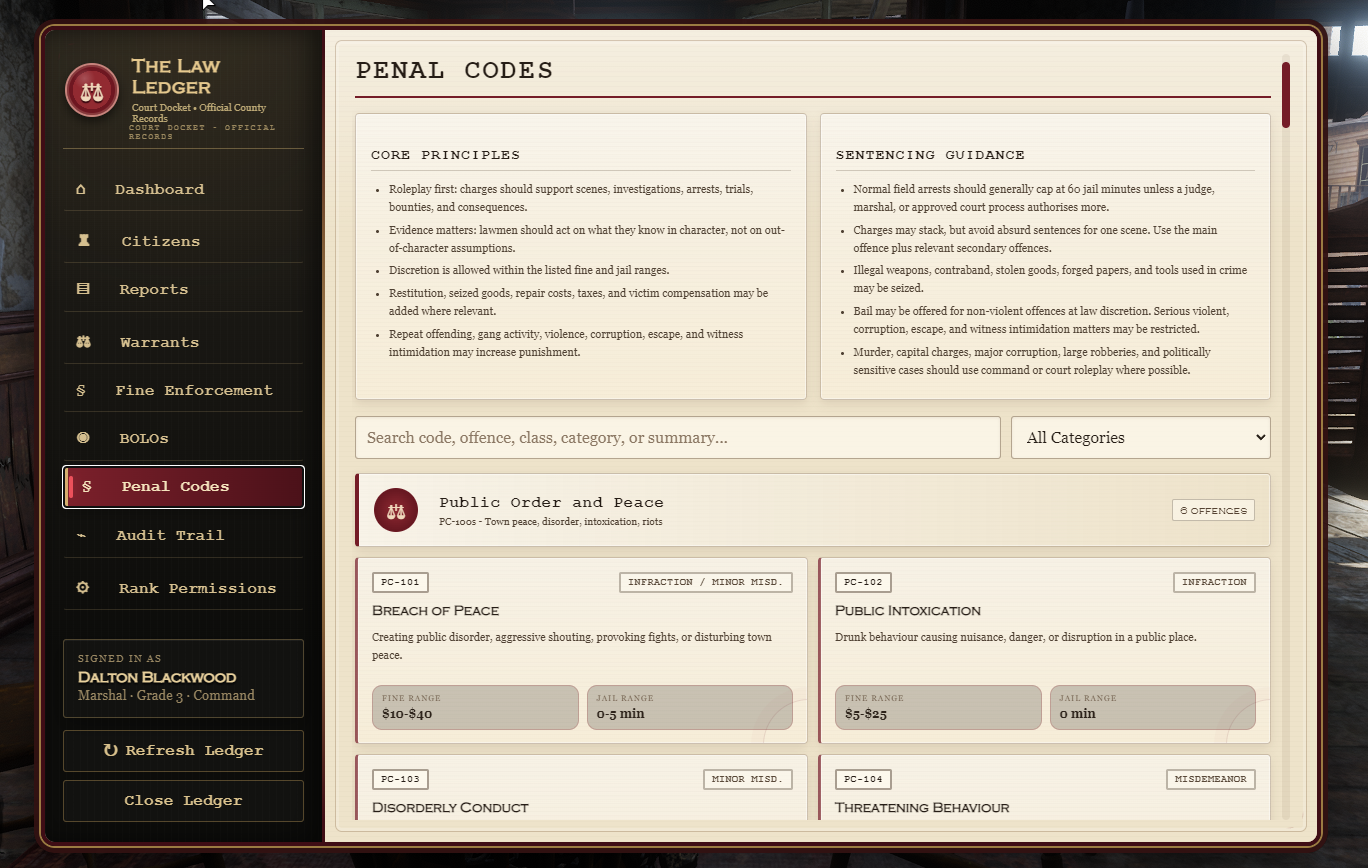
Task: Select the Breach of Peace title
Action: click(435, 611)
